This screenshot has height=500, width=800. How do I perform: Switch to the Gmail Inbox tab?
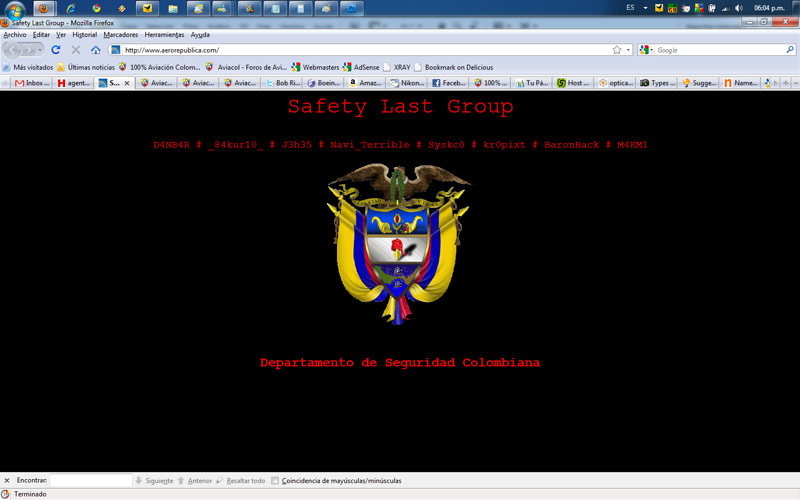pyautogui.click(x=32, y=83)
